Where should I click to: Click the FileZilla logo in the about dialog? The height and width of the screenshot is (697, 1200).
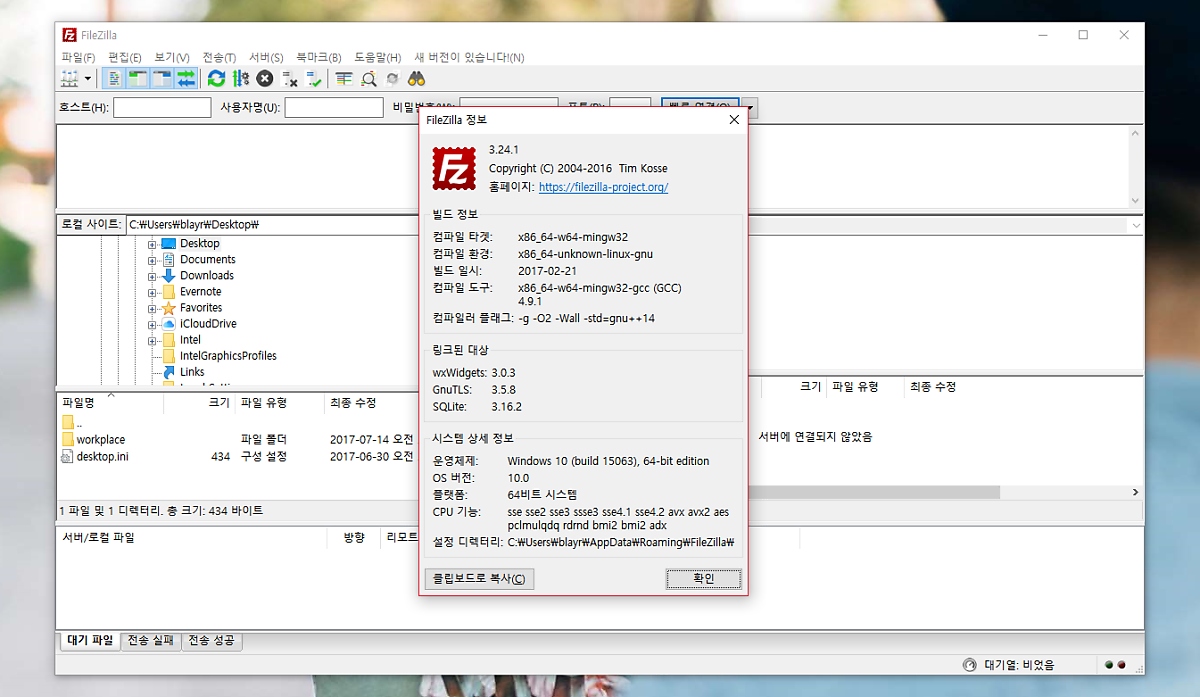454,168
